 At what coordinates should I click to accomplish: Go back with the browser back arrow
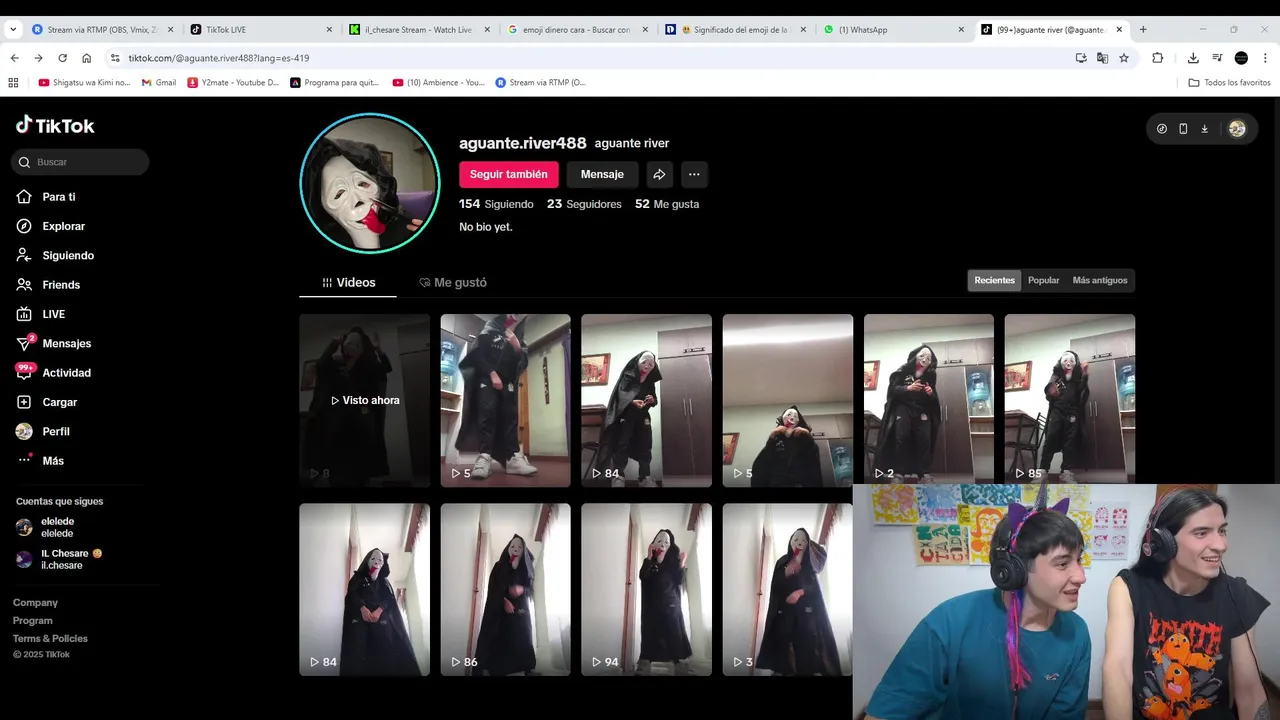(x=15, y=58)
